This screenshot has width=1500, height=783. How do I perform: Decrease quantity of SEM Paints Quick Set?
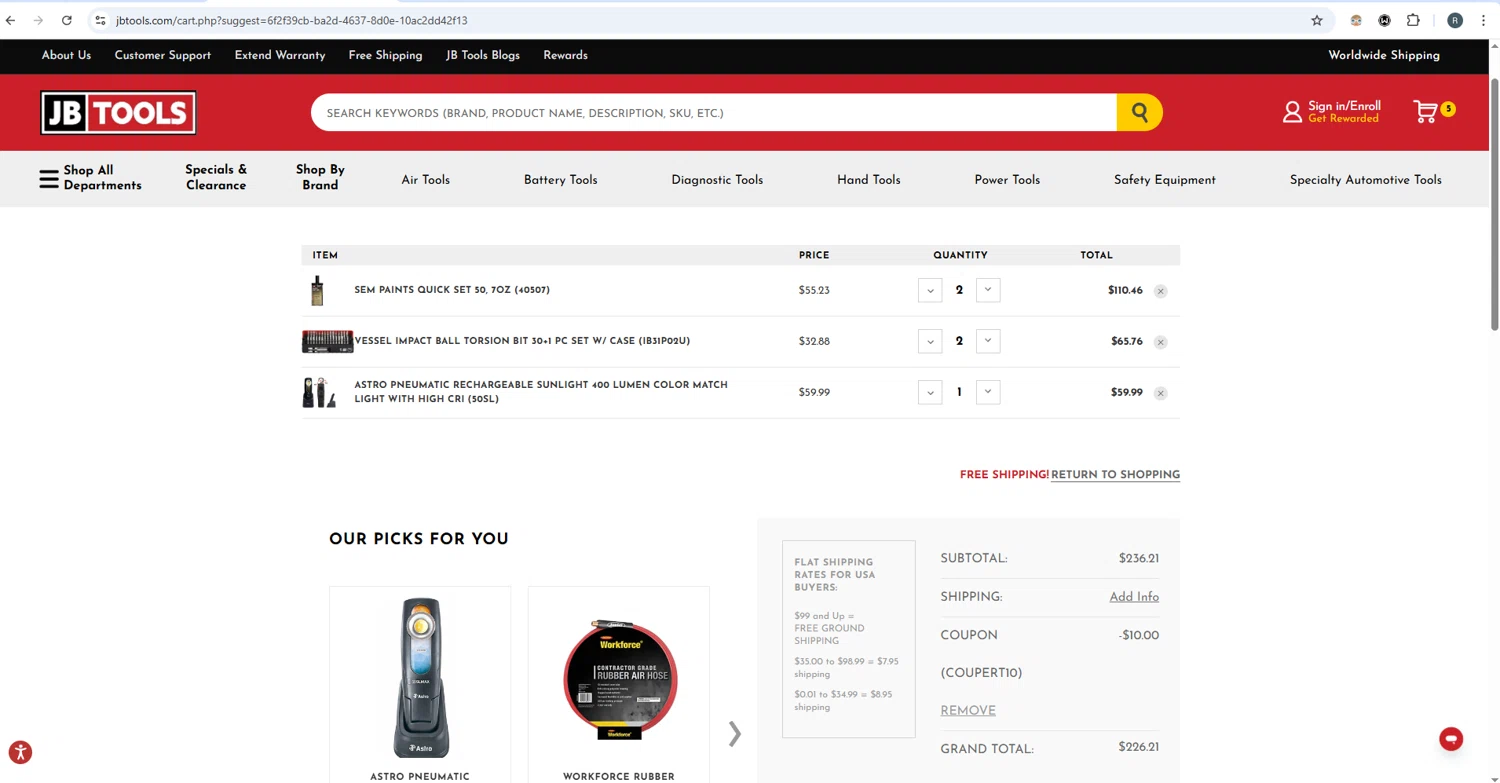pyautogui.click(x=930, y=290)
